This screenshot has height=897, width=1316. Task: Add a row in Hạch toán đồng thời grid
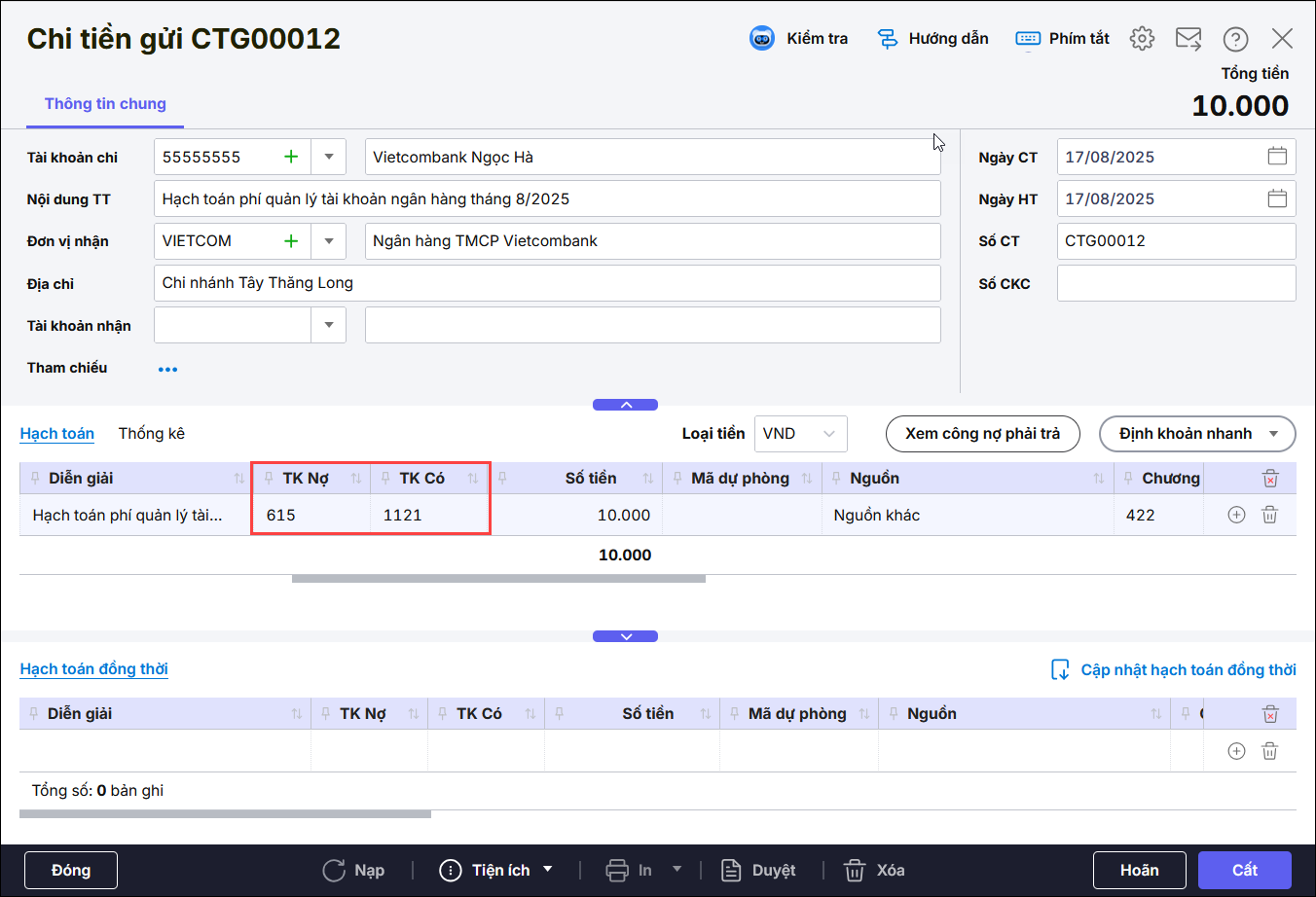[x=1236, y=751]
